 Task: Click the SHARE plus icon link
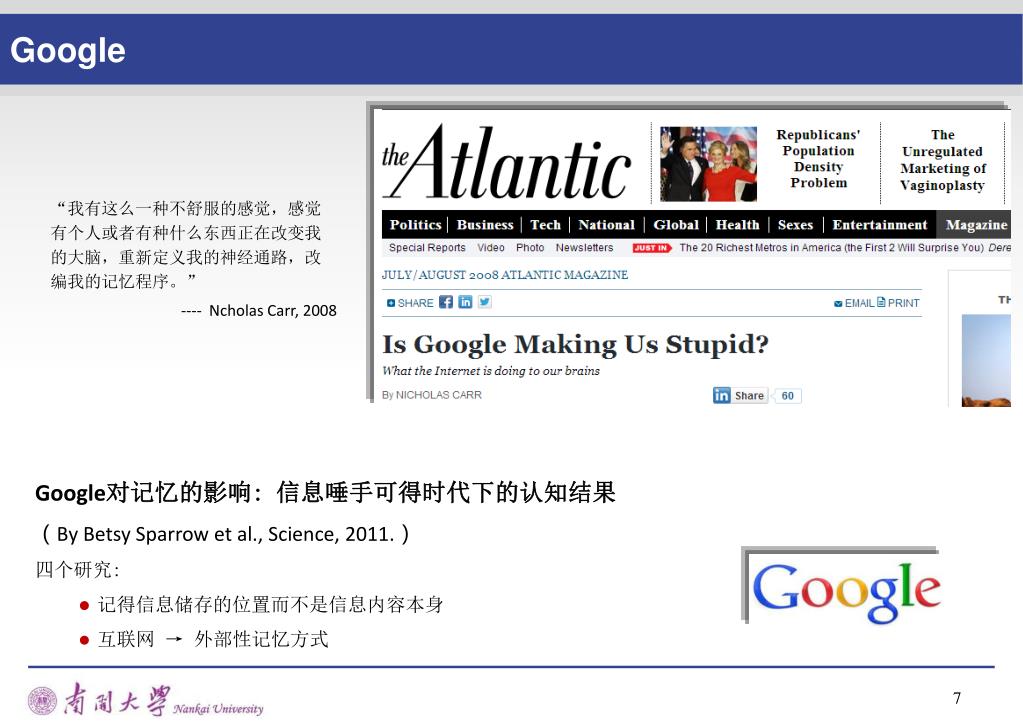(x=410, y=303)
